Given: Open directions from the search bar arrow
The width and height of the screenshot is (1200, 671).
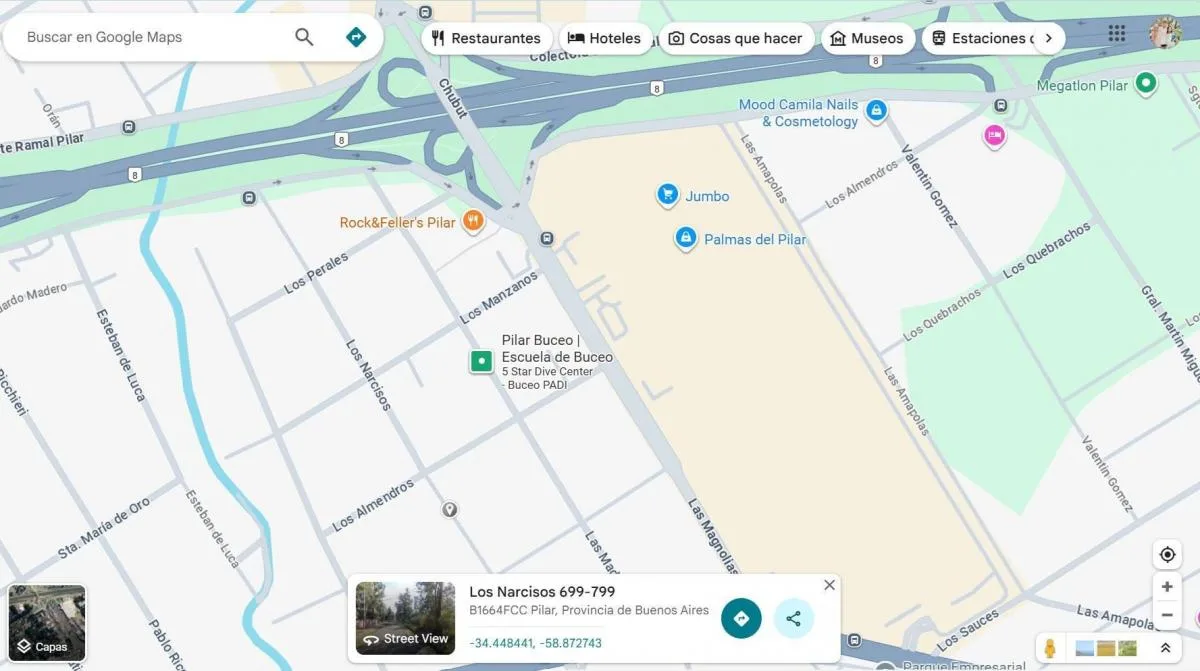Looking at the screenshot, I should click(356, 38).
